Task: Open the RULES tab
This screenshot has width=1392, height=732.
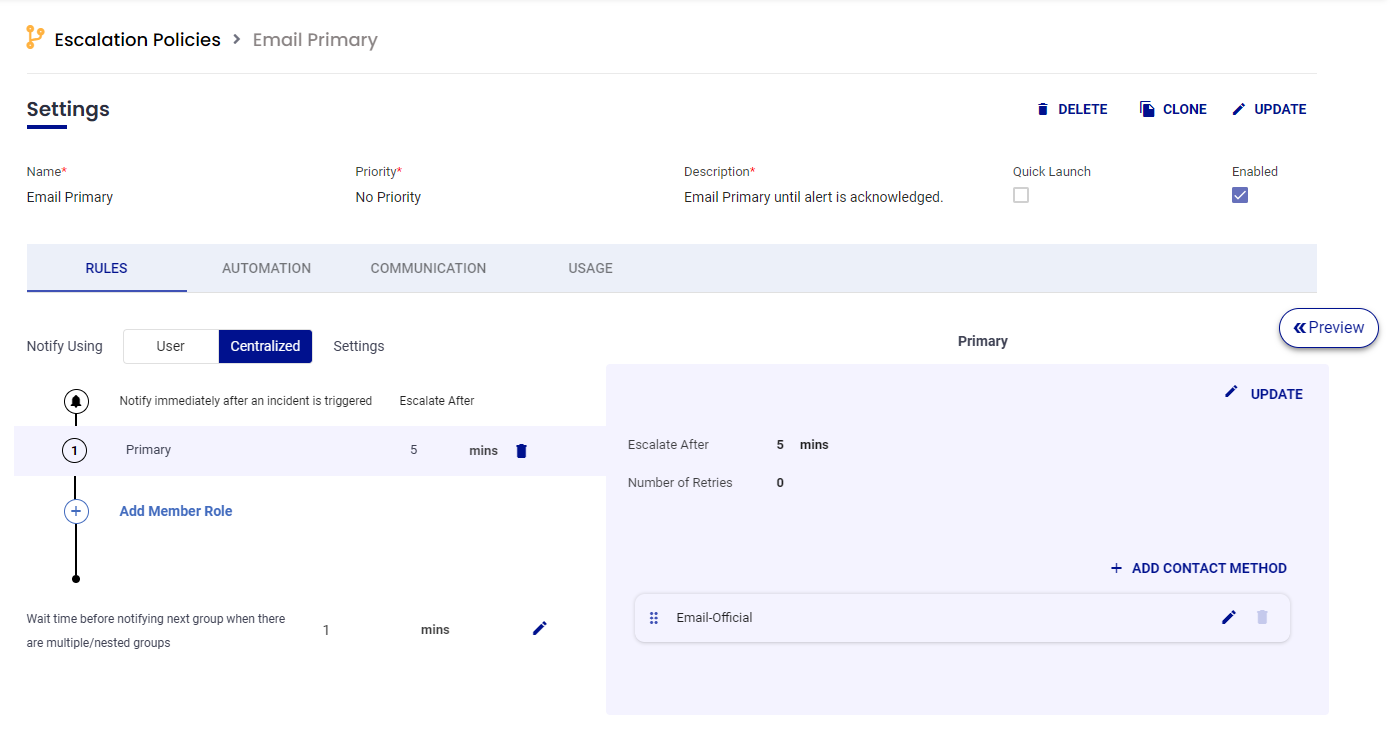Action: 107,268
